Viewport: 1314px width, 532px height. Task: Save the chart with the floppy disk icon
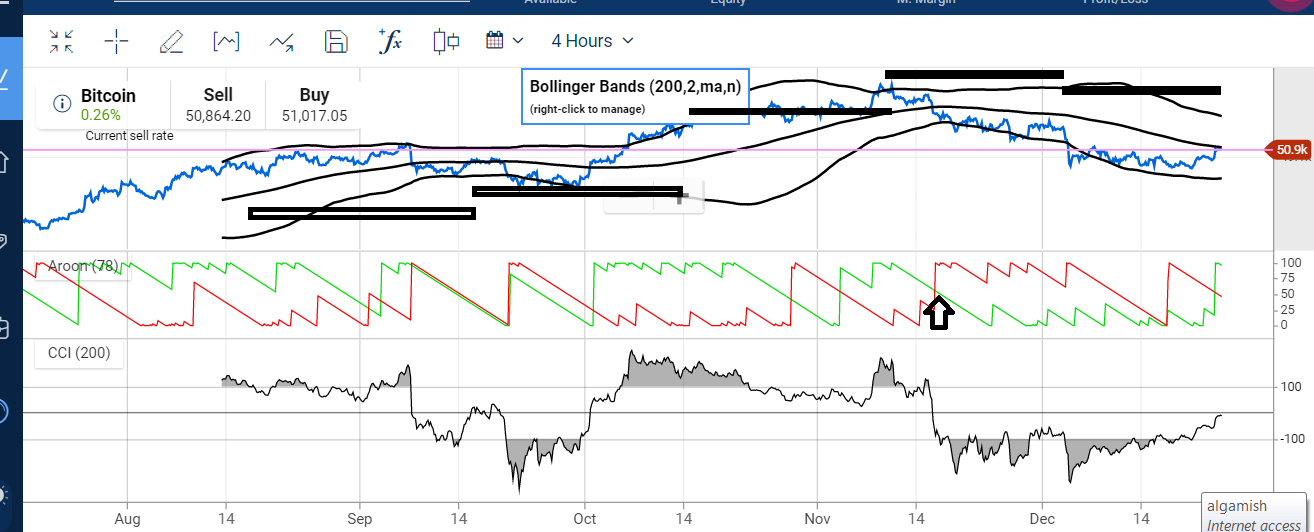point(336,41)
